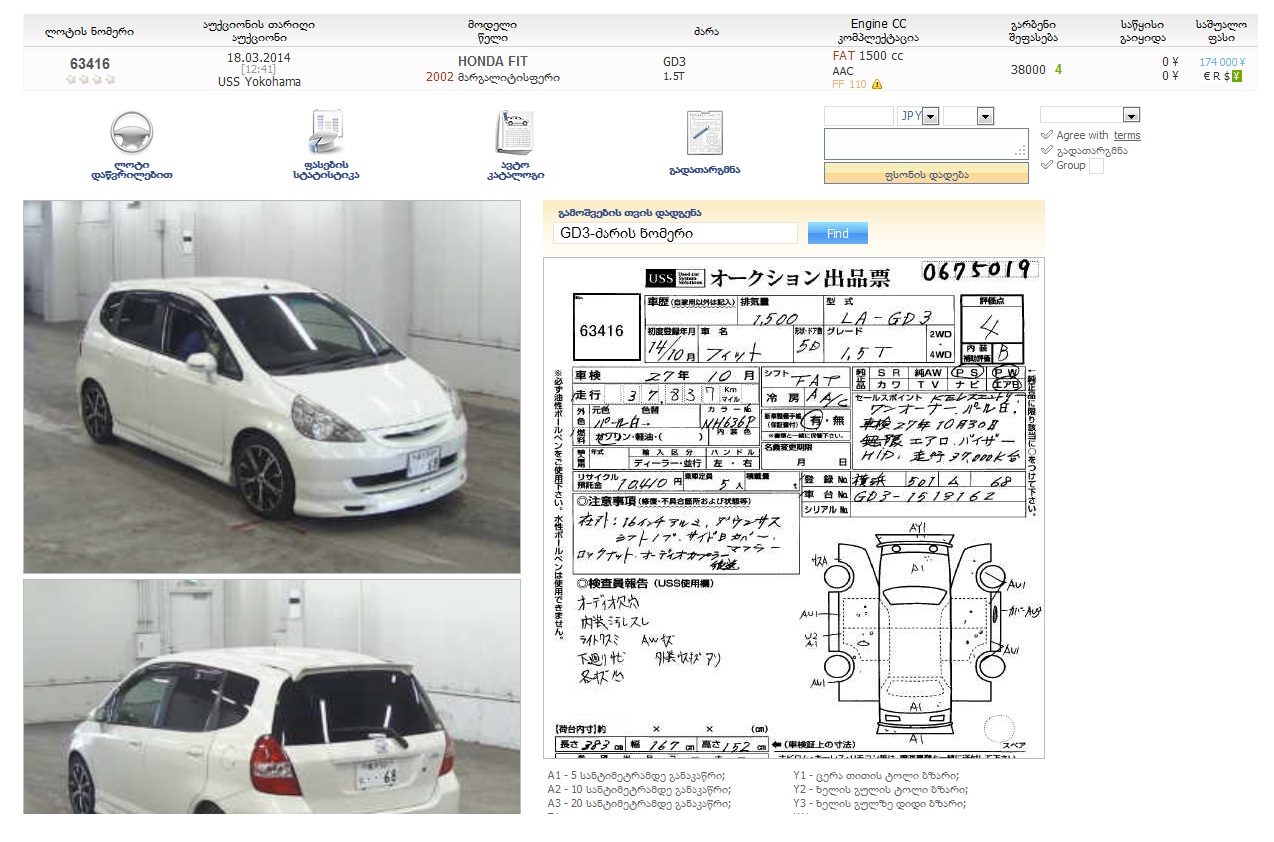Image resolution: width=1274 pixels, height=842 pixels.
Task: Switch currency to dollar symbol
Action: click(x=1227, y=76)
